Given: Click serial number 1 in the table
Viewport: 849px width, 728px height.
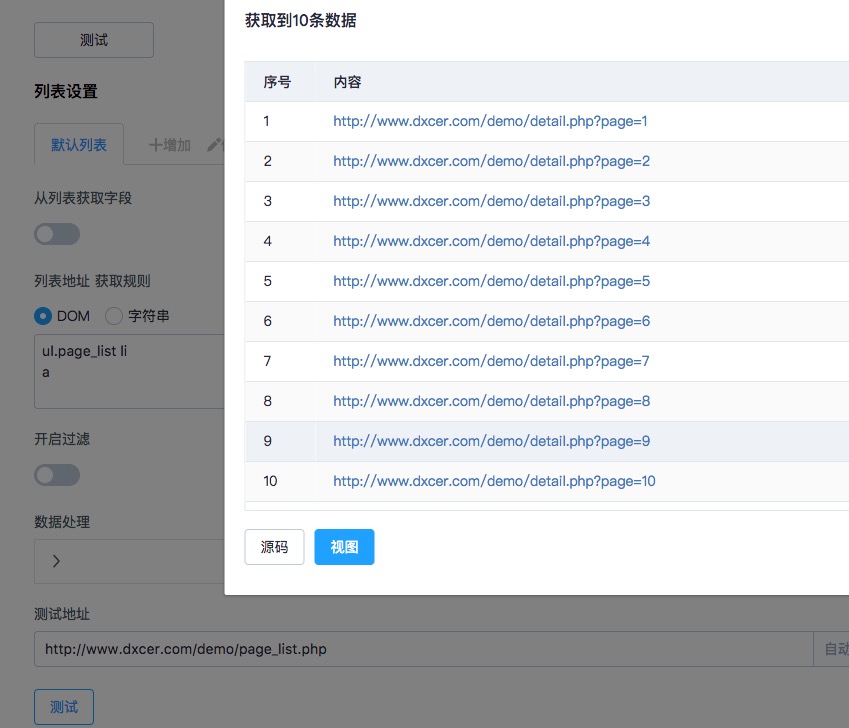Looking at the screenshot, I should click(266, 121).
